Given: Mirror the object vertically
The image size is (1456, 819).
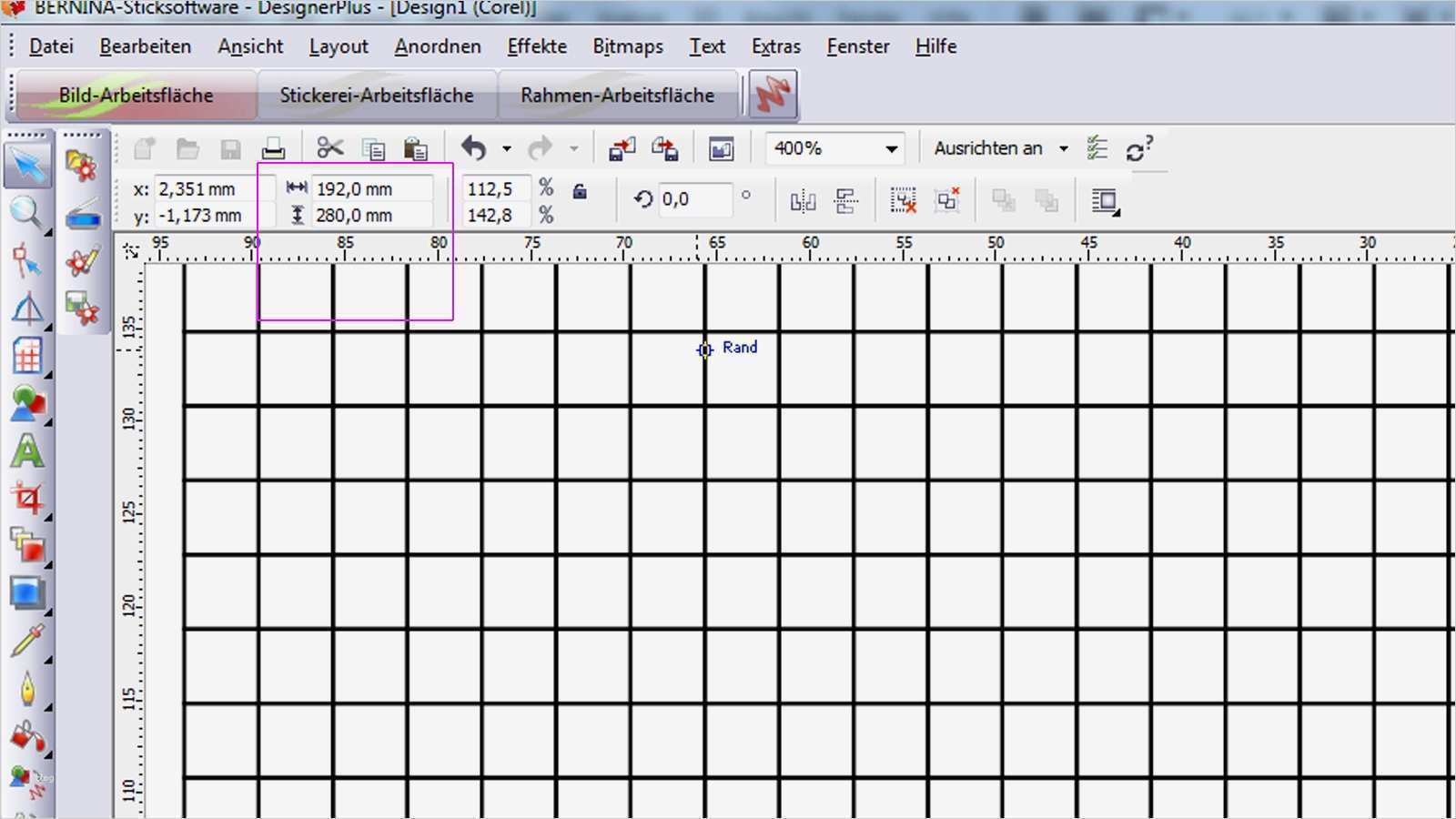Looking at the screenshot, I should (846, 201).
